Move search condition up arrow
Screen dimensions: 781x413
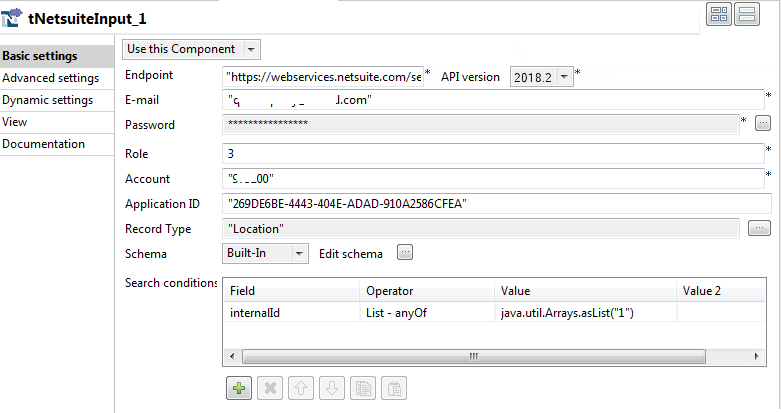tap(301, 388)
